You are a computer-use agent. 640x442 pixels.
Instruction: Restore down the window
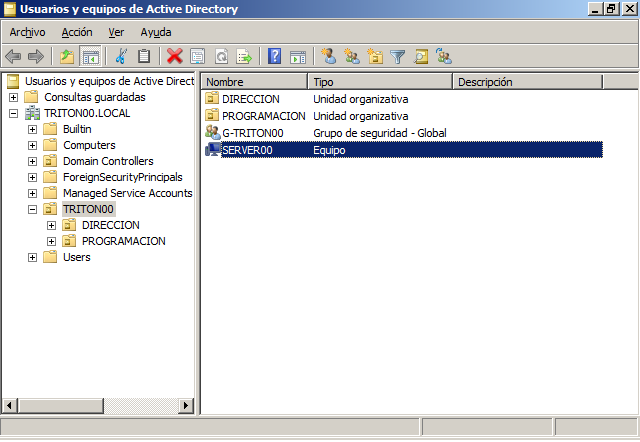click(611, 9)
